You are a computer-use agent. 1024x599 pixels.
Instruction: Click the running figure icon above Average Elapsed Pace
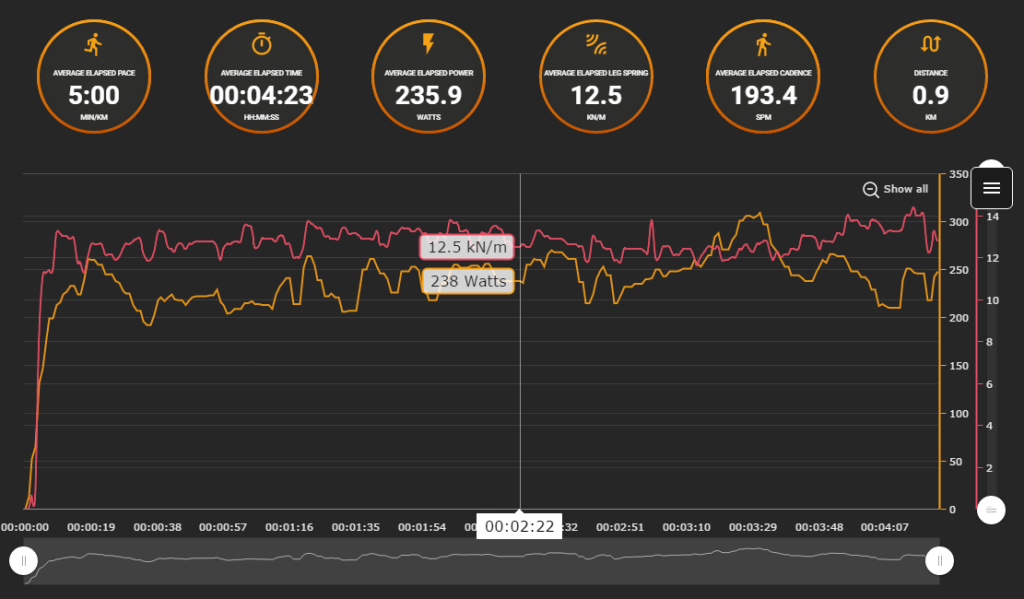(x=93, y=44)
